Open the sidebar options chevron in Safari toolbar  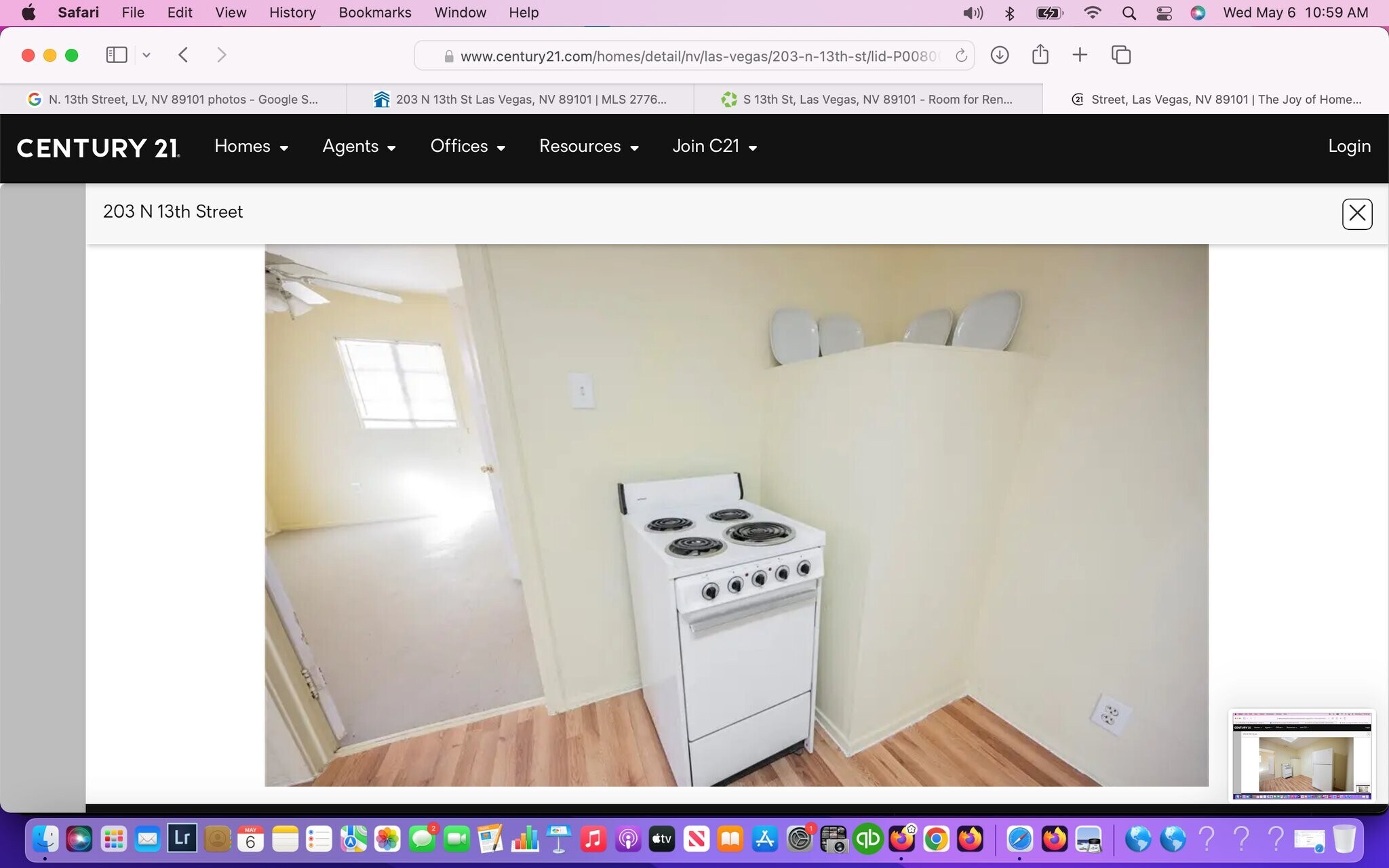click(146, 55)
